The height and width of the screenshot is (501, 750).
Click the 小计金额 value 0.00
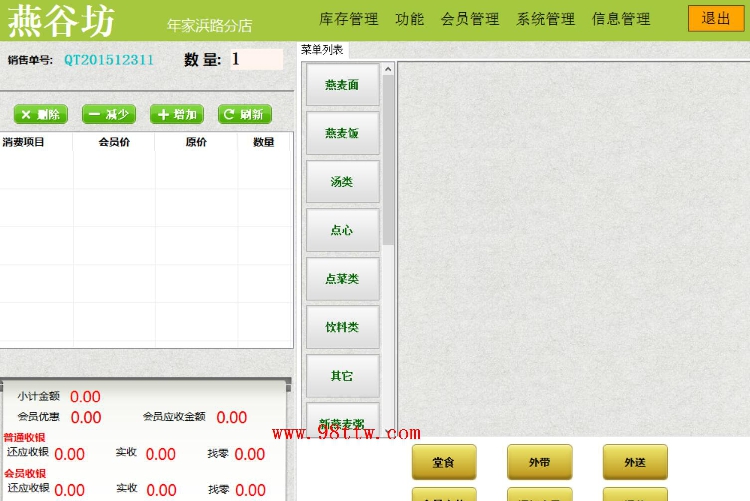(x=85, y=397)
